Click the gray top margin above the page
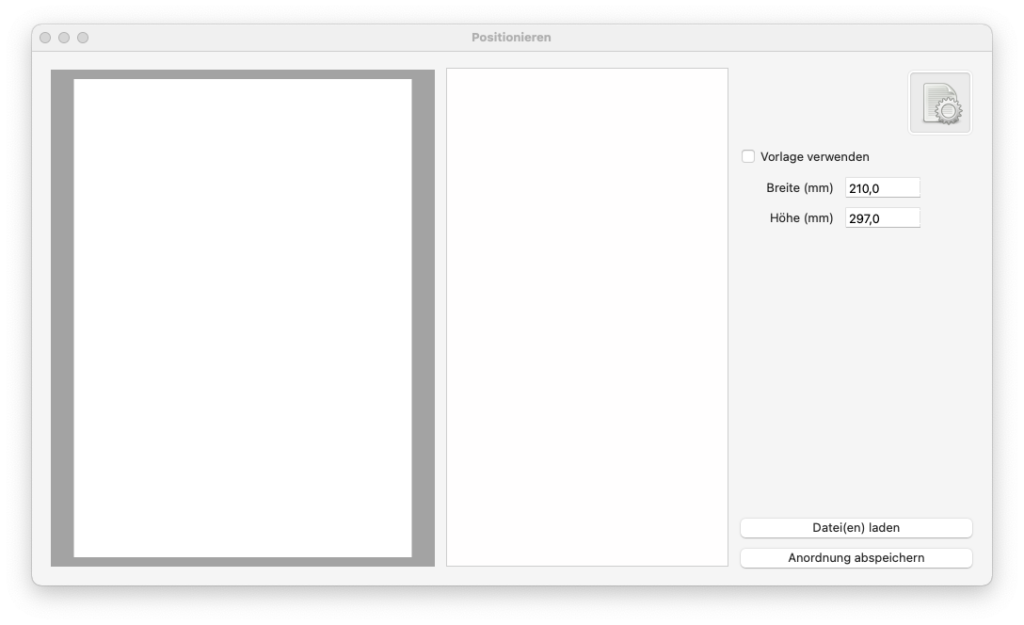Viewport: 1024px width, 625px height. tap(242, 74)
